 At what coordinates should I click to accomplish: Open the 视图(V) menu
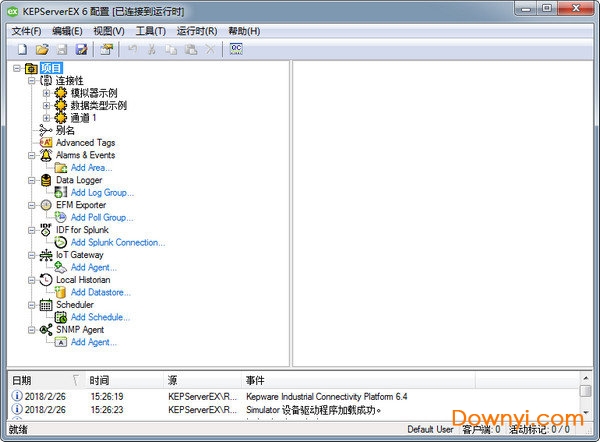click(x=109, y=31)
